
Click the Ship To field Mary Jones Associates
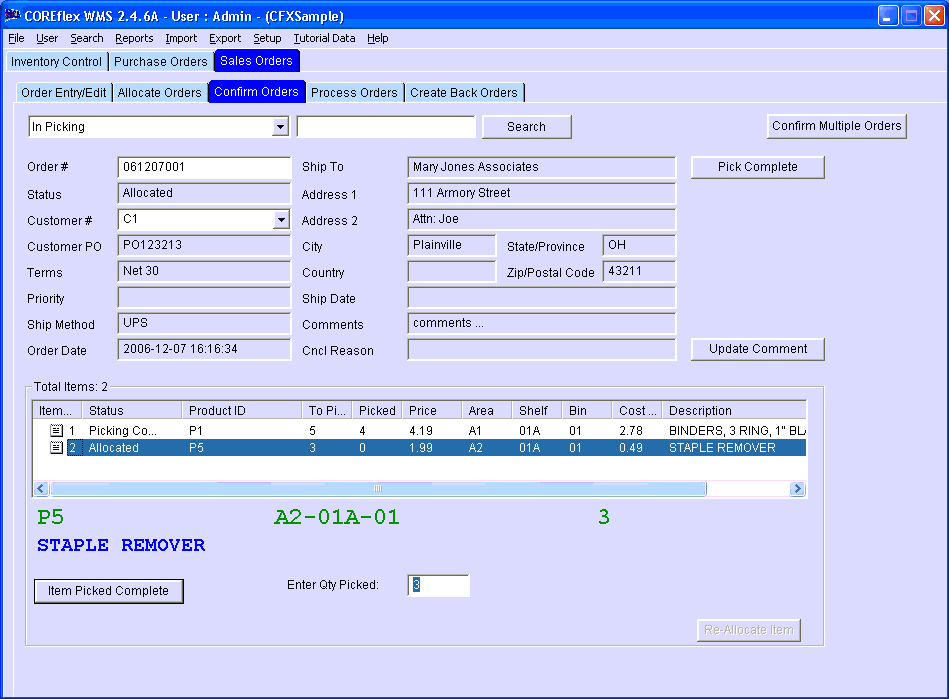pyautogui.click(x=542, y=168)
